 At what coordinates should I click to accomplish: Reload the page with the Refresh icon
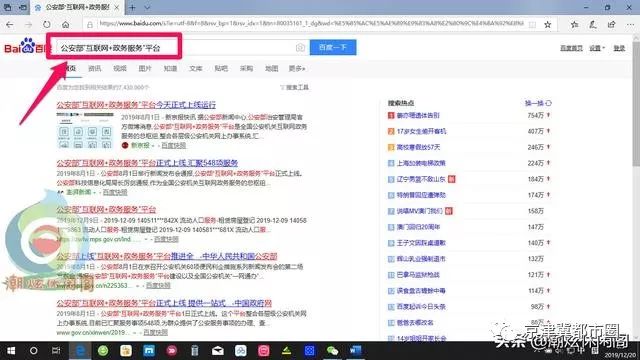pyautogui.click(x=47, y=24)
